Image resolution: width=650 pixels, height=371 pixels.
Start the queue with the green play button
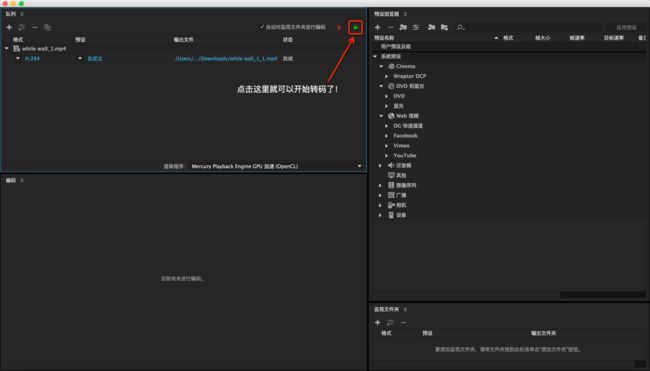pos(356,27)
